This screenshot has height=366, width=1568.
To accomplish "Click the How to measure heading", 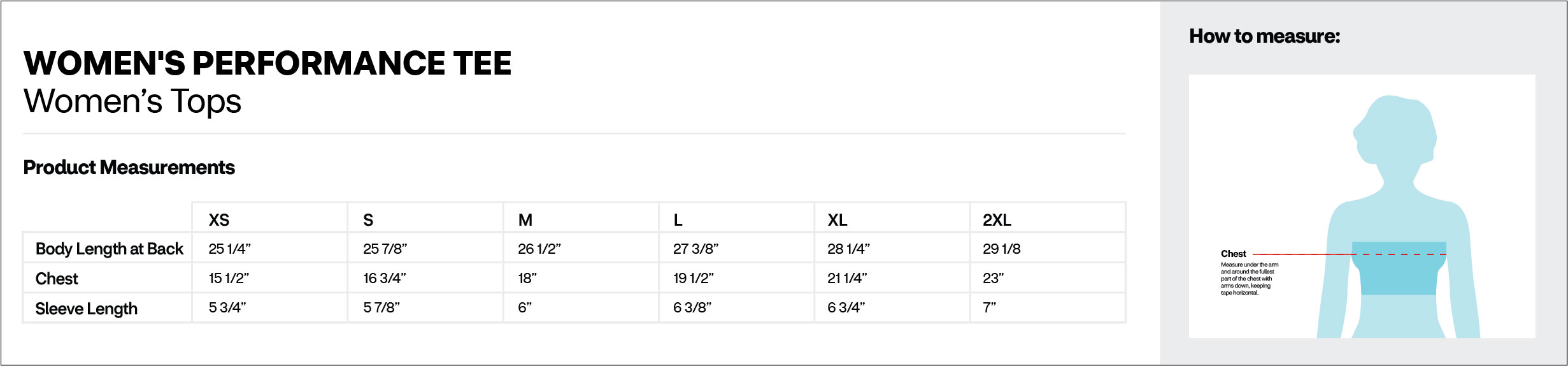I will tap(1264, 36).
